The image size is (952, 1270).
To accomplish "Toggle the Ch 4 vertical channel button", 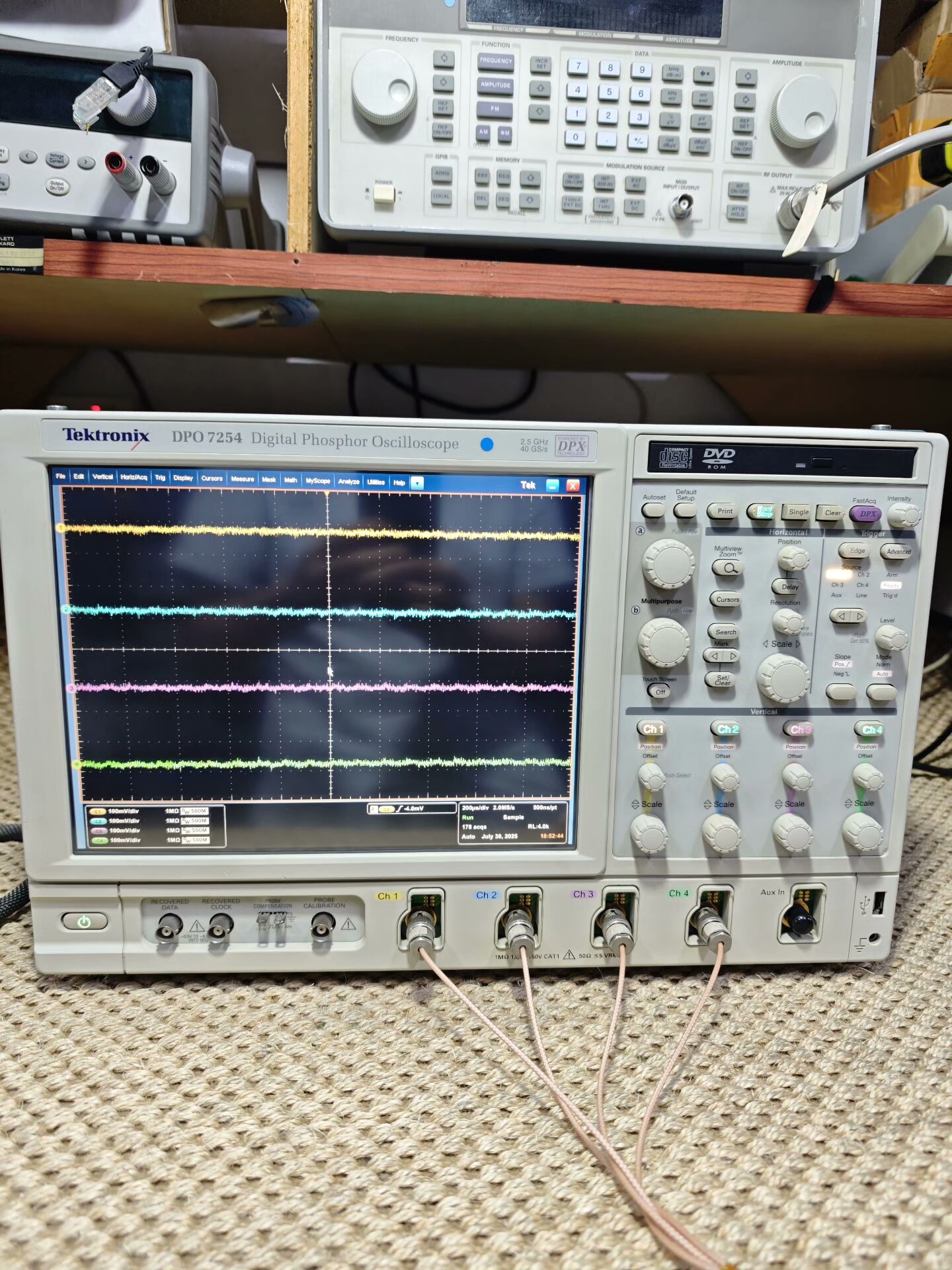I will click(x=871, y=730).
